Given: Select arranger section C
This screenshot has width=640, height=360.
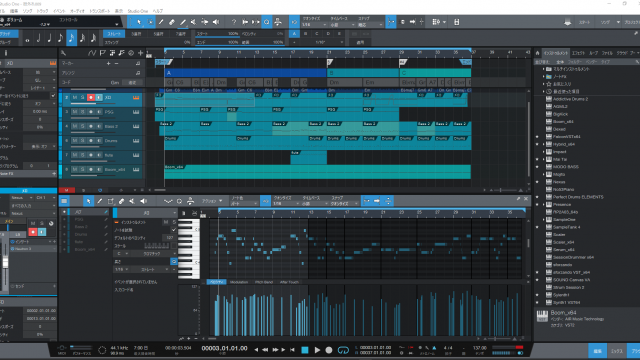Looking at the screenshot, I should pos(435,73).
